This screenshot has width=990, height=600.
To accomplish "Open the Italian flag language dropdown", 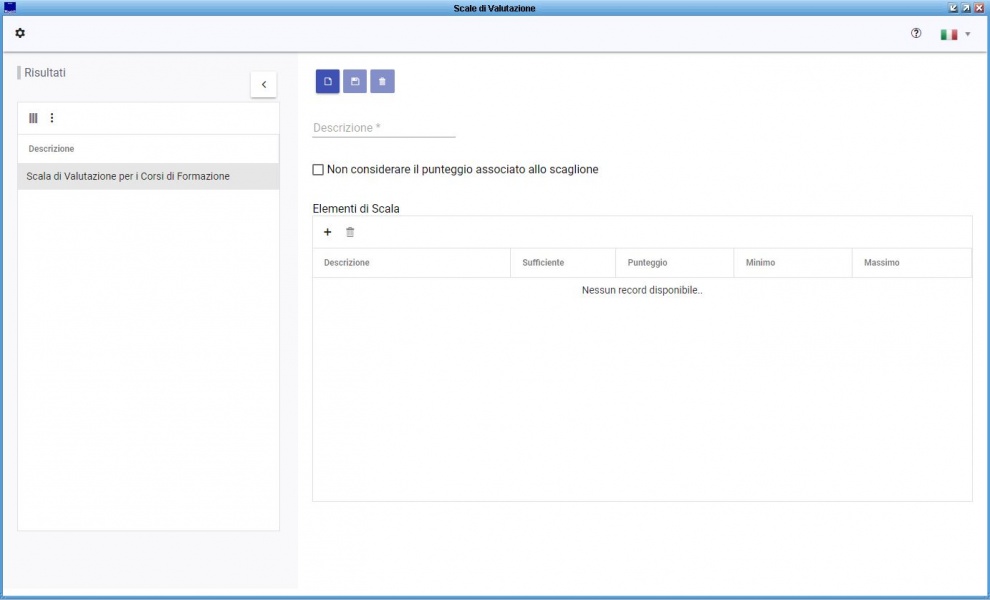I will 955,34.
